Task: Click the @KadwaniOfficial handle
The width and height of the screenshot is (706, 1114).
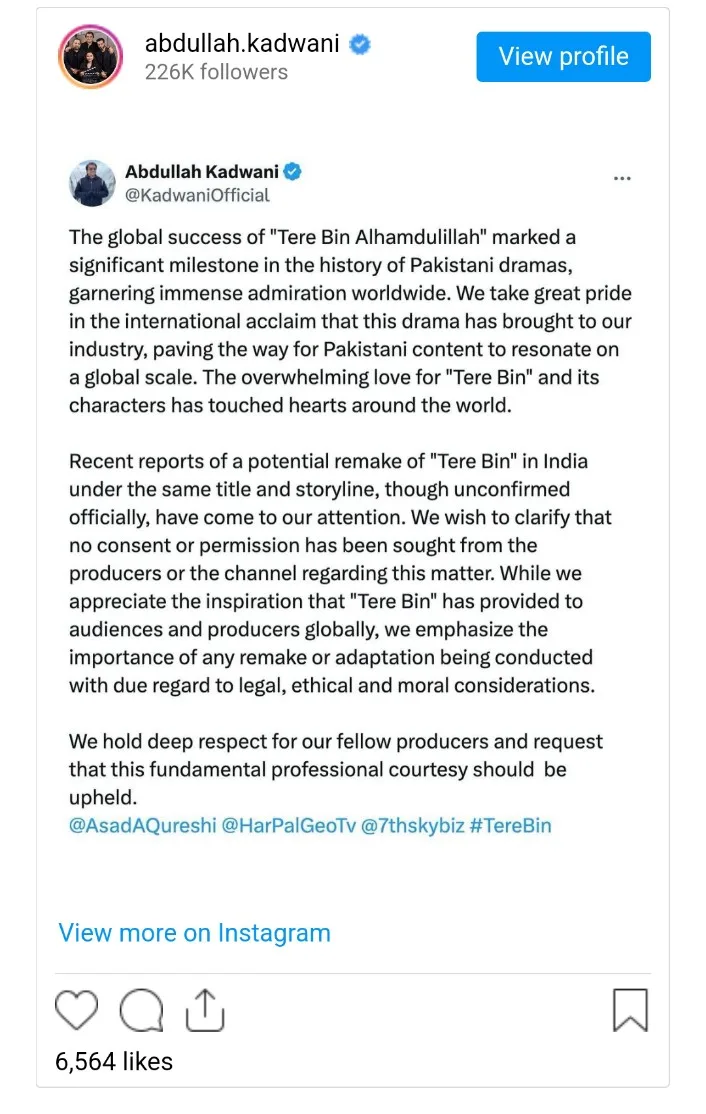Action: click(x=197, y=195)
